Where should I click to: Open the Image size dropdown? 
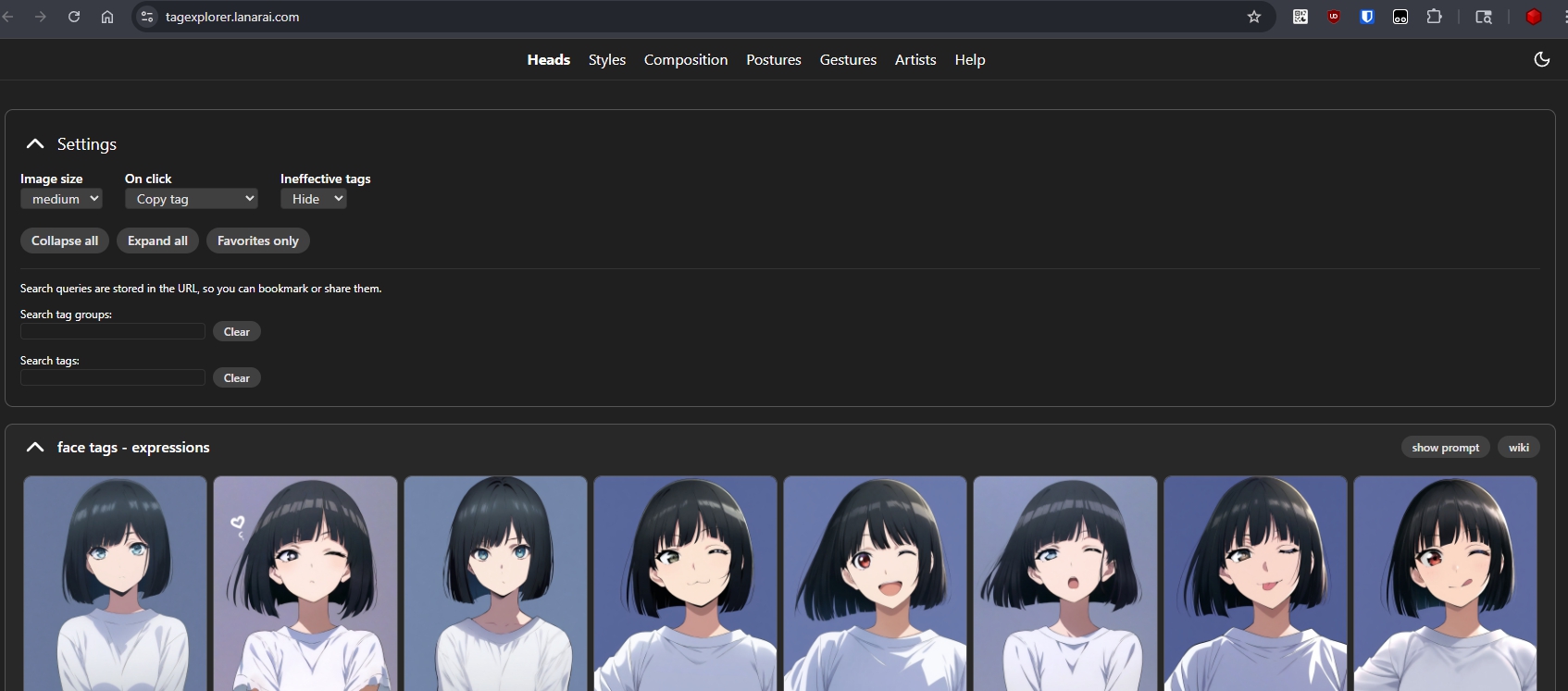click(x=61, y=199)
